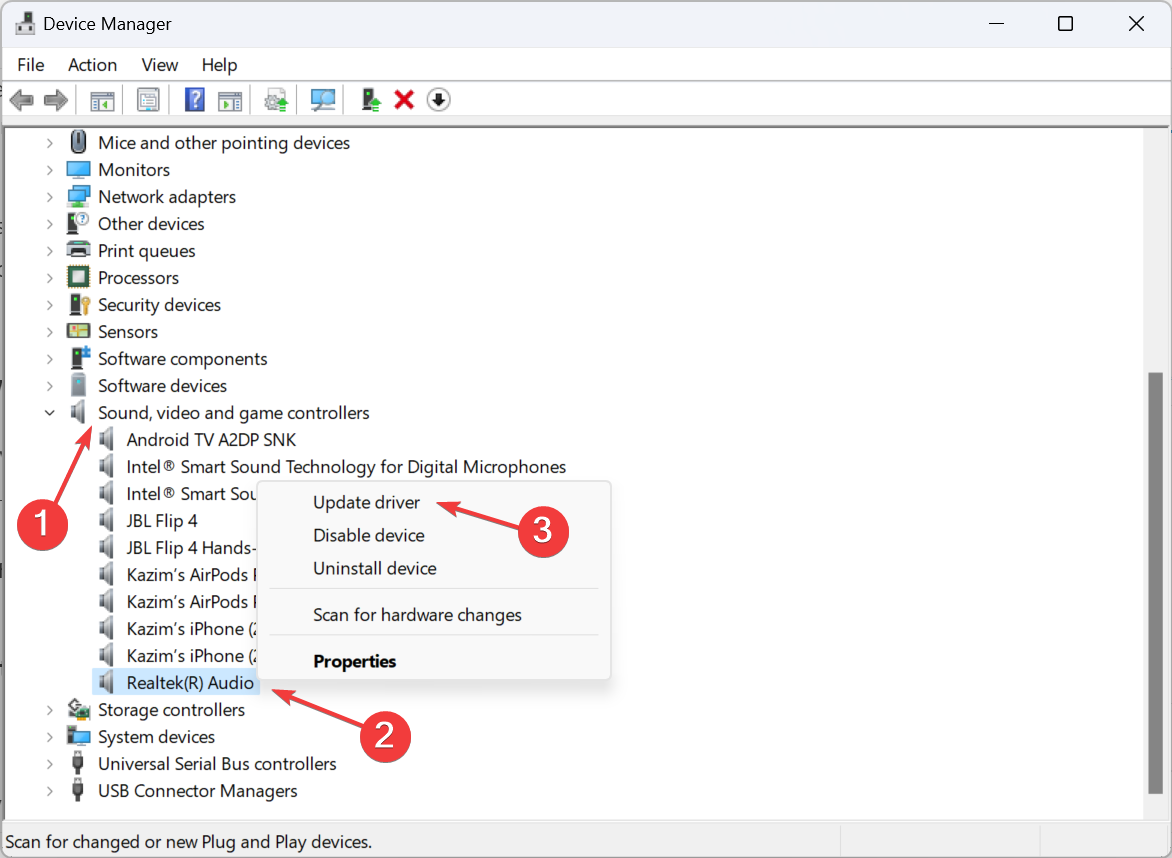The height and width of the screenshot is (858, 1172).
Task: Click the Device Manager title bar icon
Action: coord(25,24)
